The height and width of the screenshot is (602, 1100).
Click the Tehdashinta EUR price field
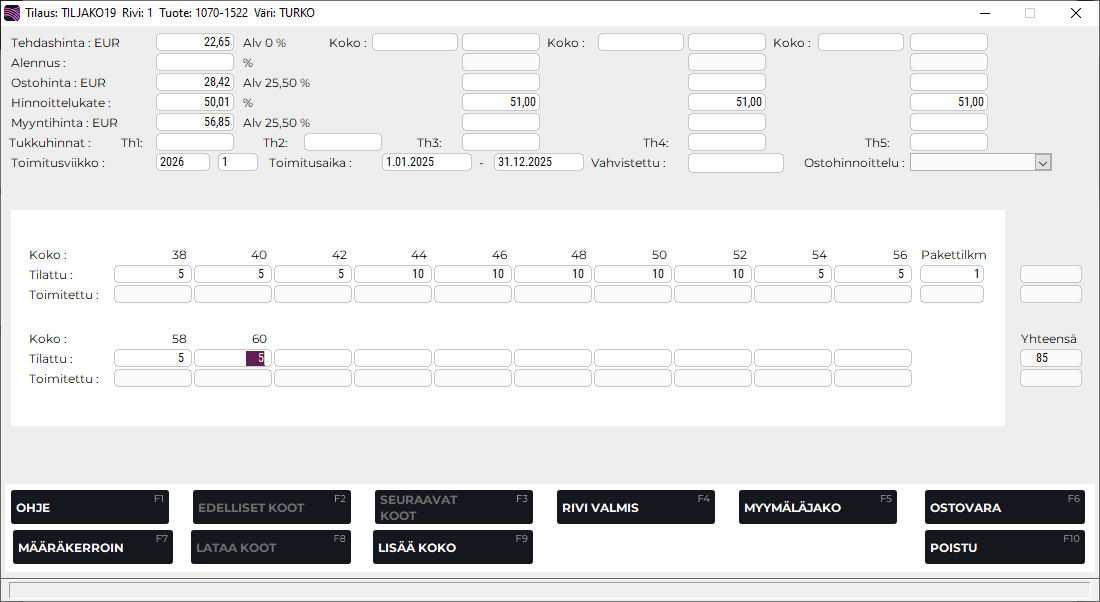coord(195,42)
